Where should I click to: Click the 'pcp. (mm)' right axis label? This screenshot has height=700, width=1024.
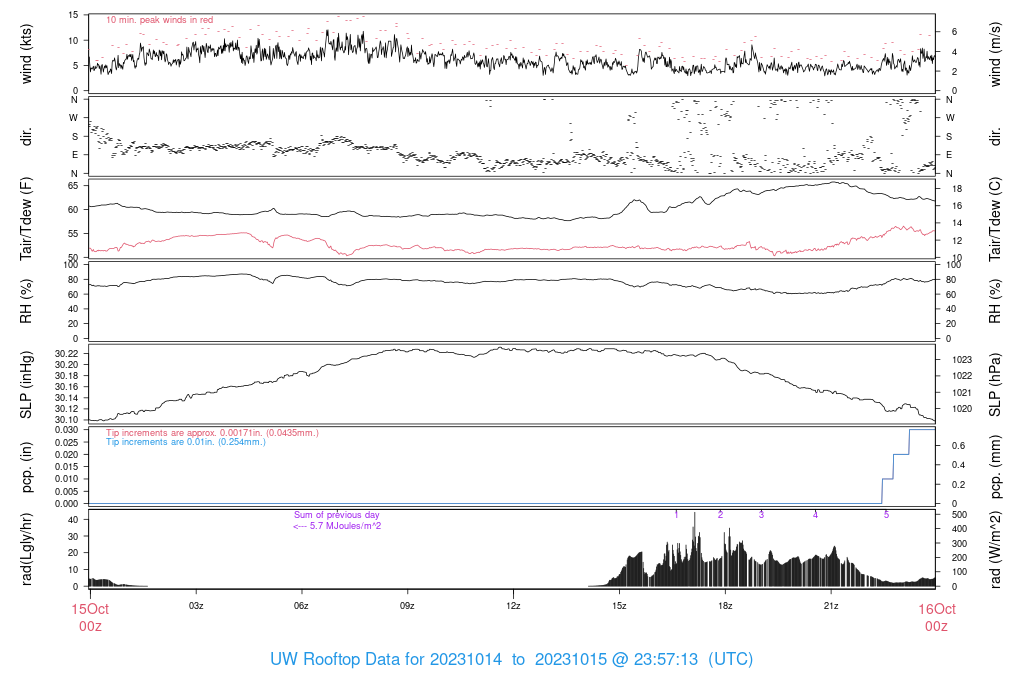click(x=995, y=466)
